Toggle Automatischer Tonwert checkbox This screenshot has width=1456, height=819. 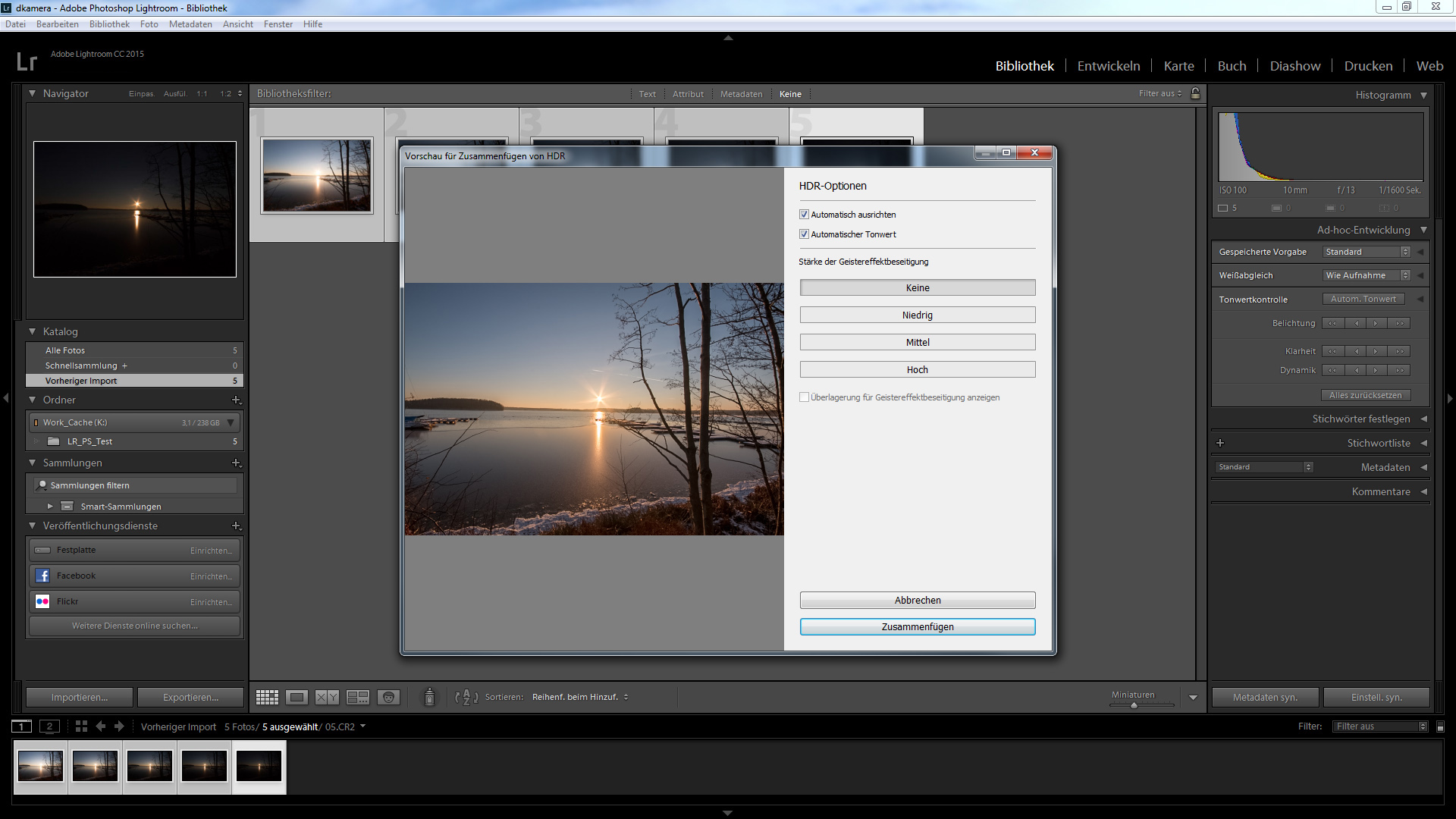[x=804, y=234]
